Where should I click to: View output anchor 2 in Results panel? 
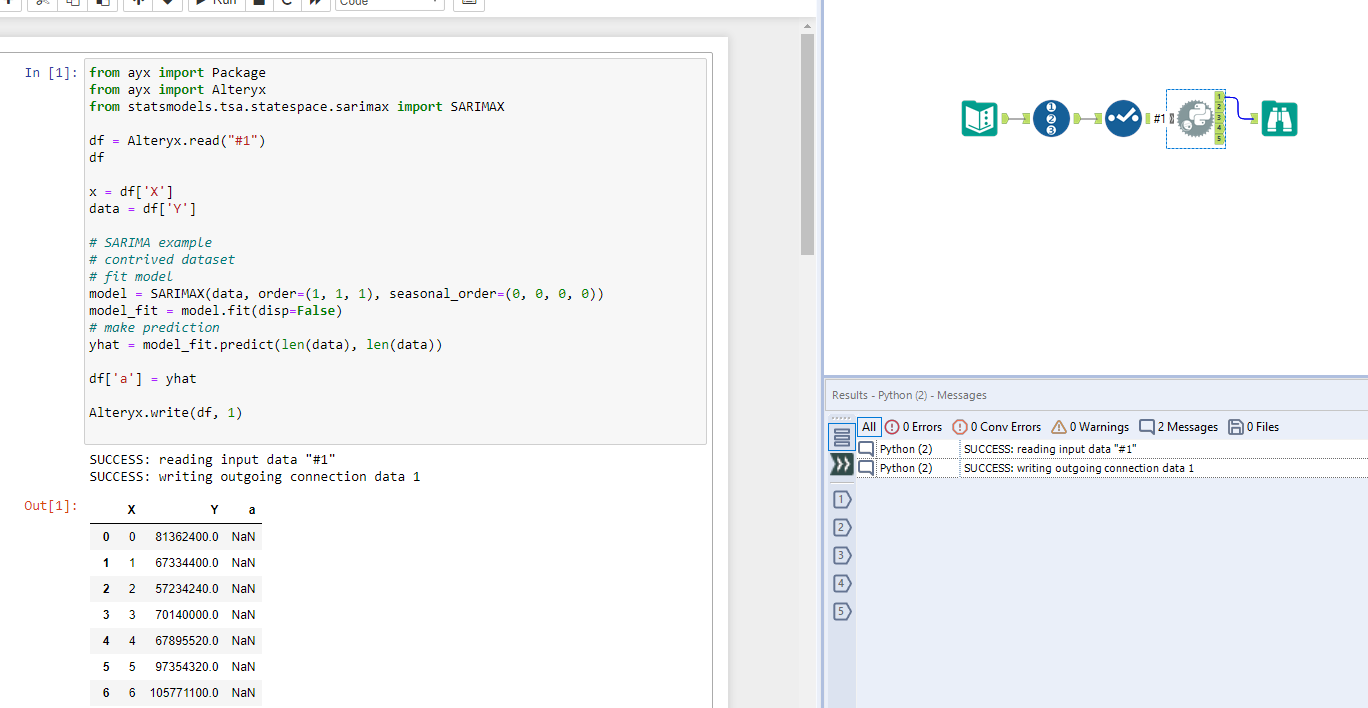click(x=842, y=527)
